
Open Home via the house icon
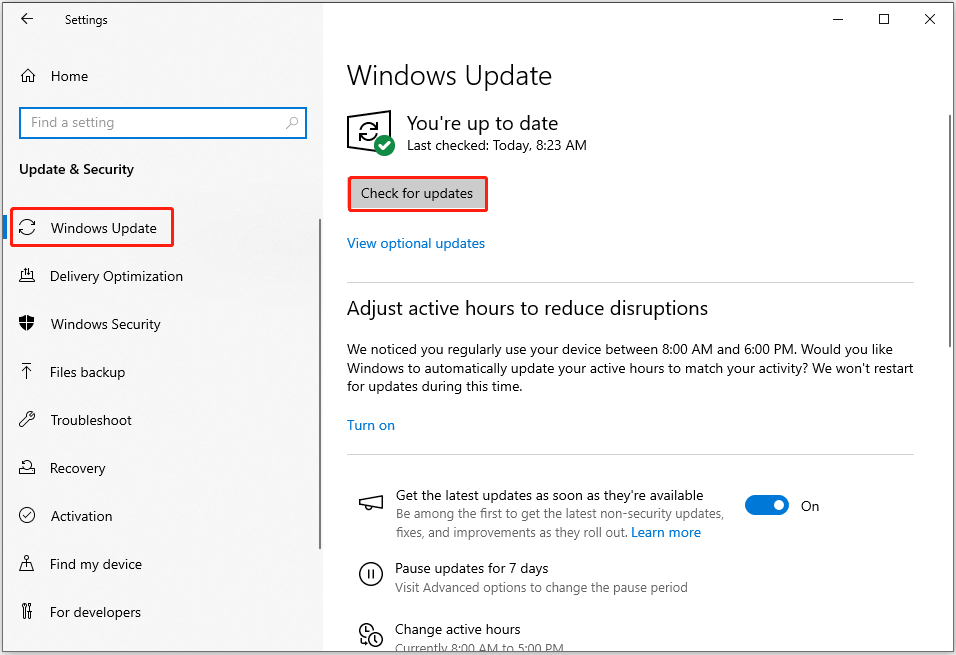(x=28, y=76)
